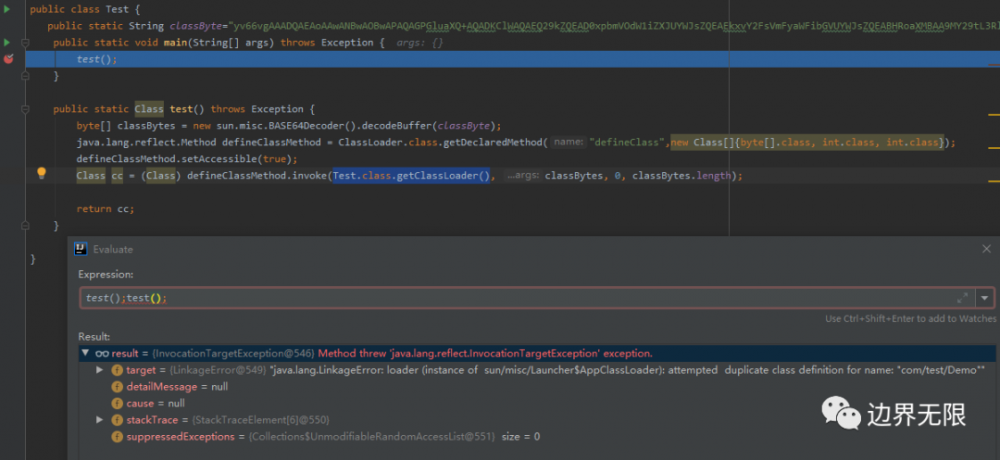
Task: Click the StackTraceElement[6]@550 value
Action: 261,420
